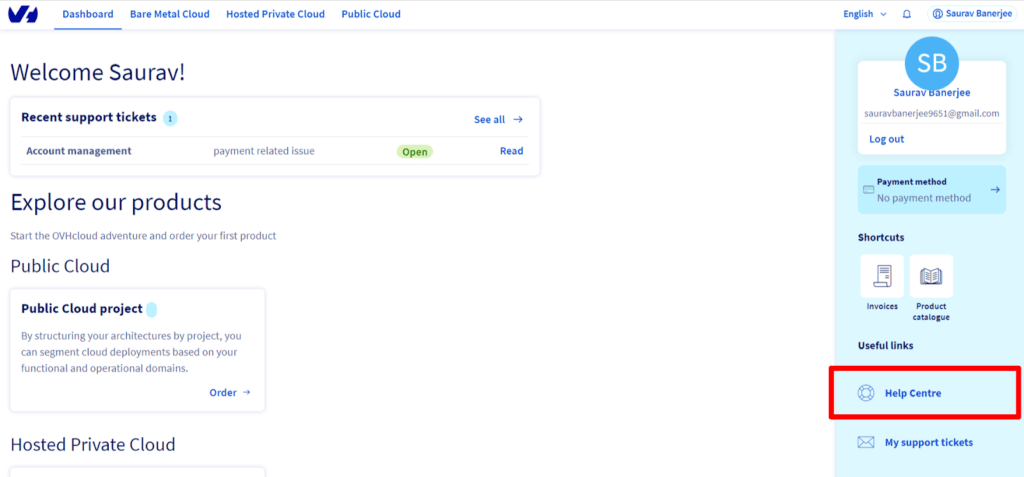The width and height of the screenshot is (1024, 477).
Task: Click the arrow on Payment method tile
Action: [x=995, y=189]
